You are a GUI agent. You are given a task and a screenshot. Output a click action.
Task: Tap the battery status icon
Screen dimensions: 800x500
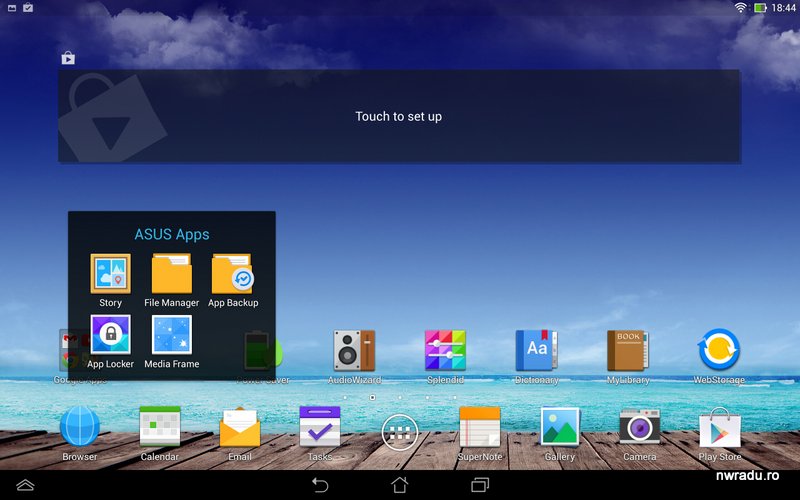[760, 8]
